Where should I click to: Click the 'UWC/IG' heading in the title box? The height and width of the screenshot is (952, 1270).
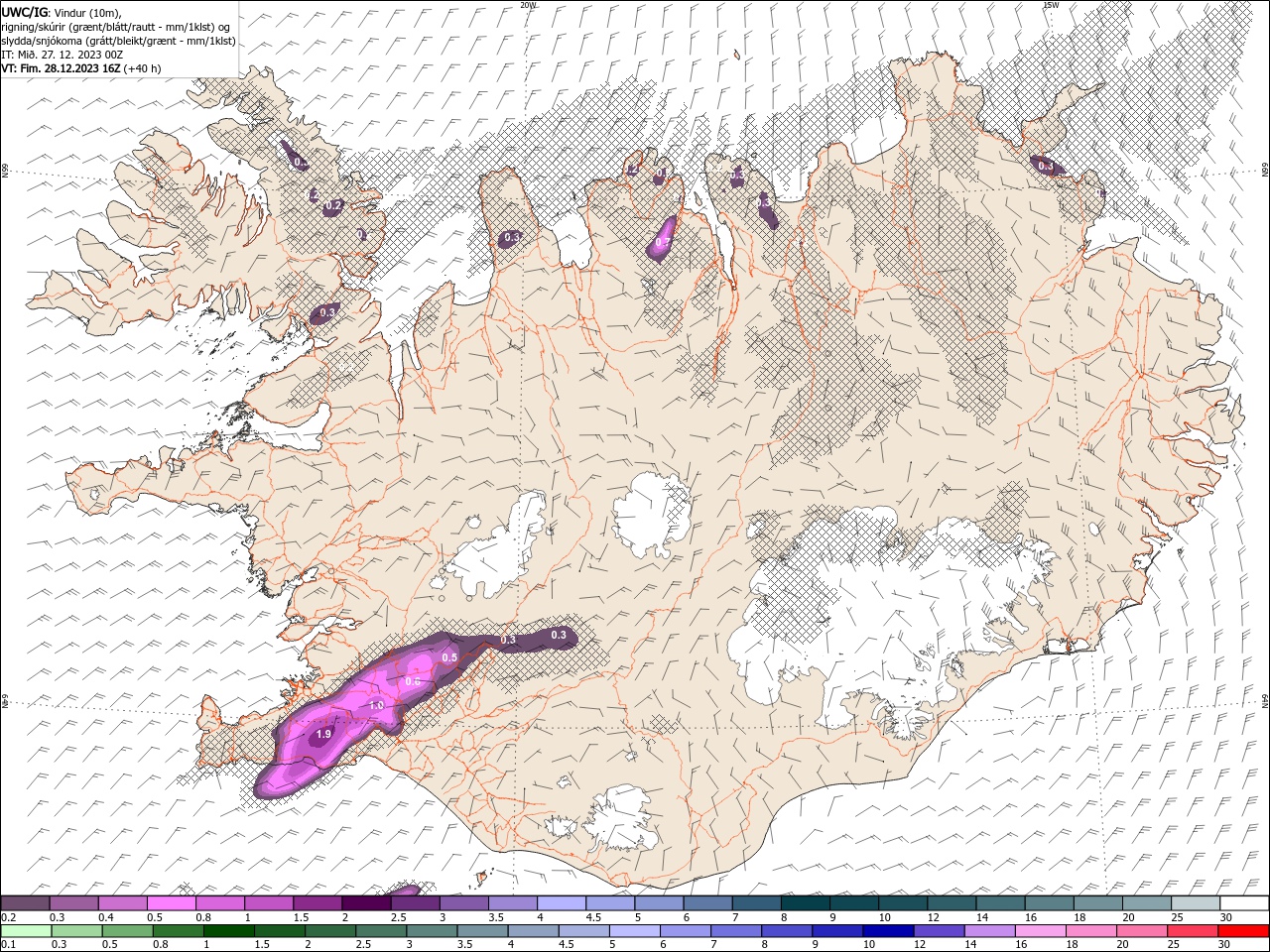[25, 11]
